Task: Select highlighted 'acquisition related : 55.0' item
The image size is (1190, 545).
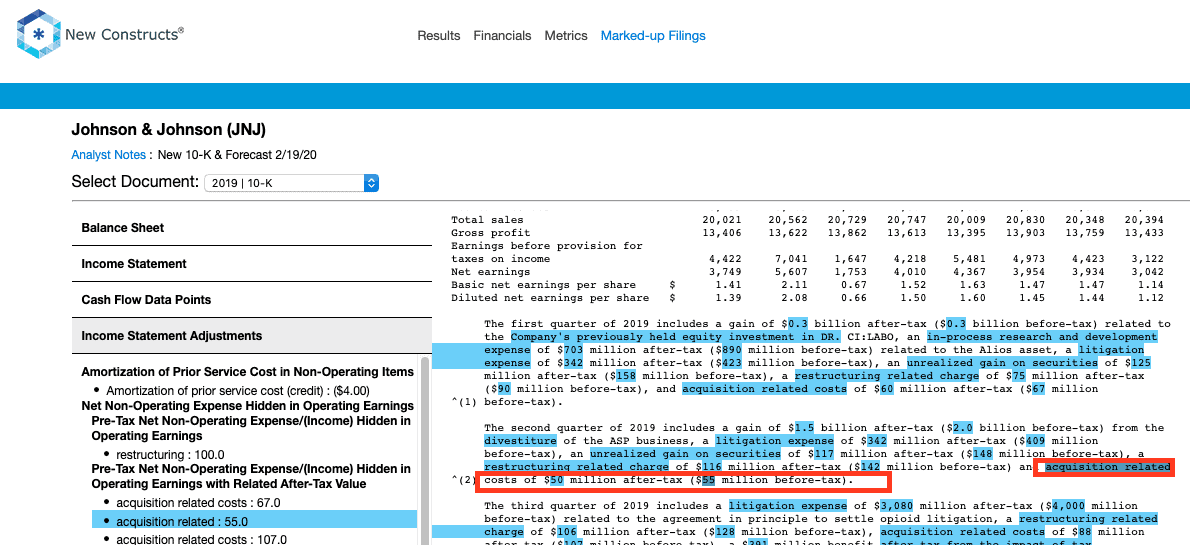Action: [254, 521]
